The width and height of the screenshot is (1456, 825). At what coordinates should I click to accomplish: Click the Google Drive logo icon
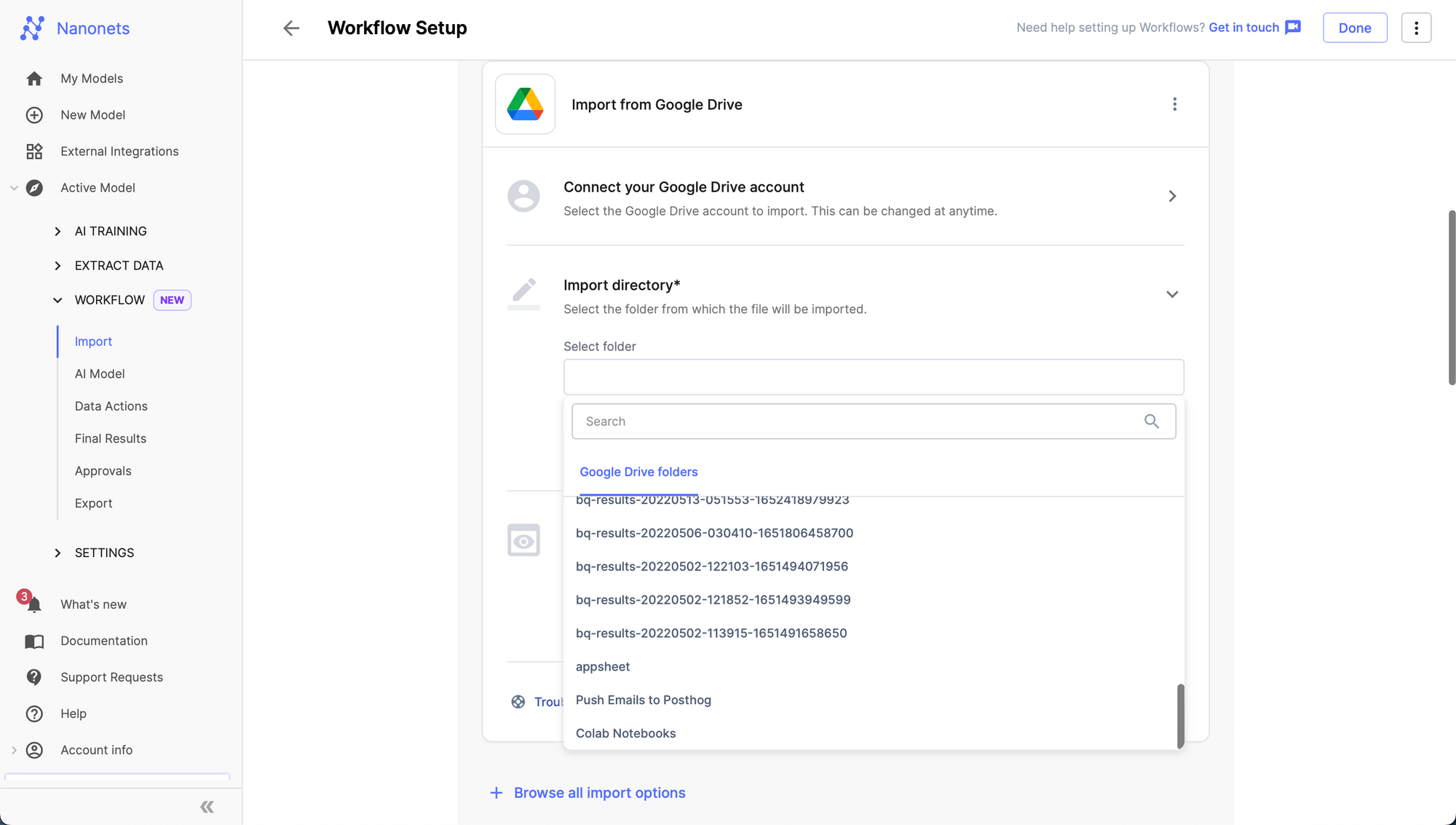click(x=525, y=104)
